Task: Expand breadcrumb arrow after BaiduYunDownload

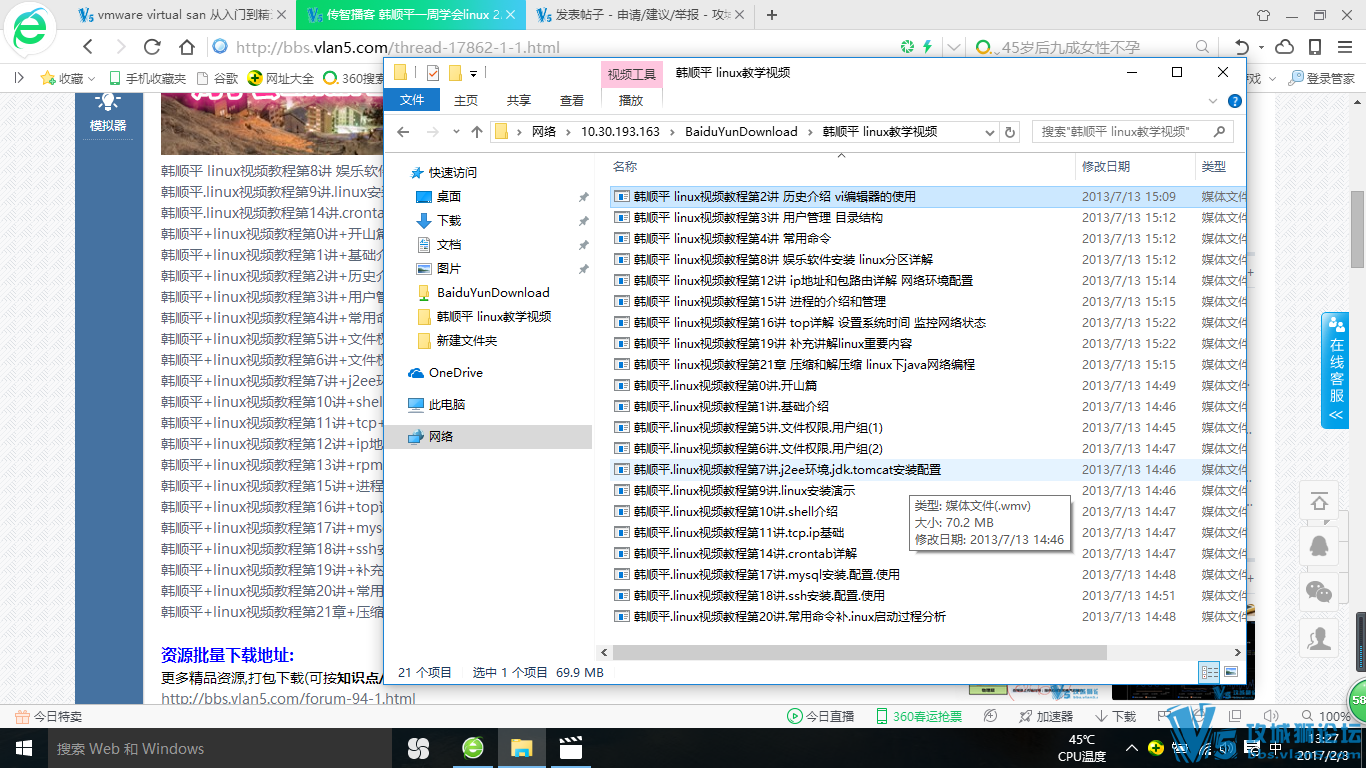Action: pyautogui.click(x=810, y=132)
